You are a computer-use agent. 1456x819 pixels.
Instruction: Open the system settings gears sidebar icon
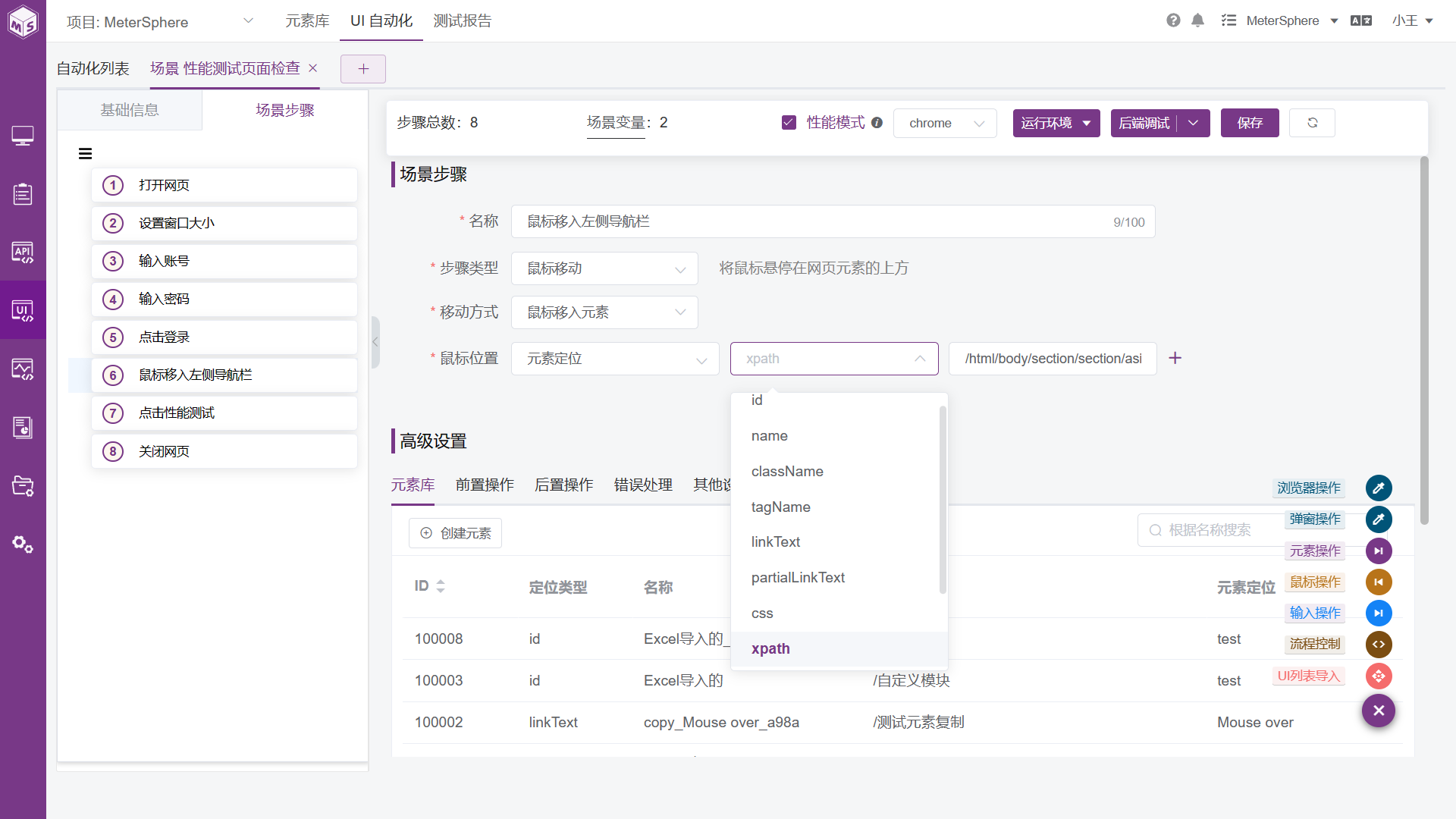pyautogui.click(x=23, y=544)
